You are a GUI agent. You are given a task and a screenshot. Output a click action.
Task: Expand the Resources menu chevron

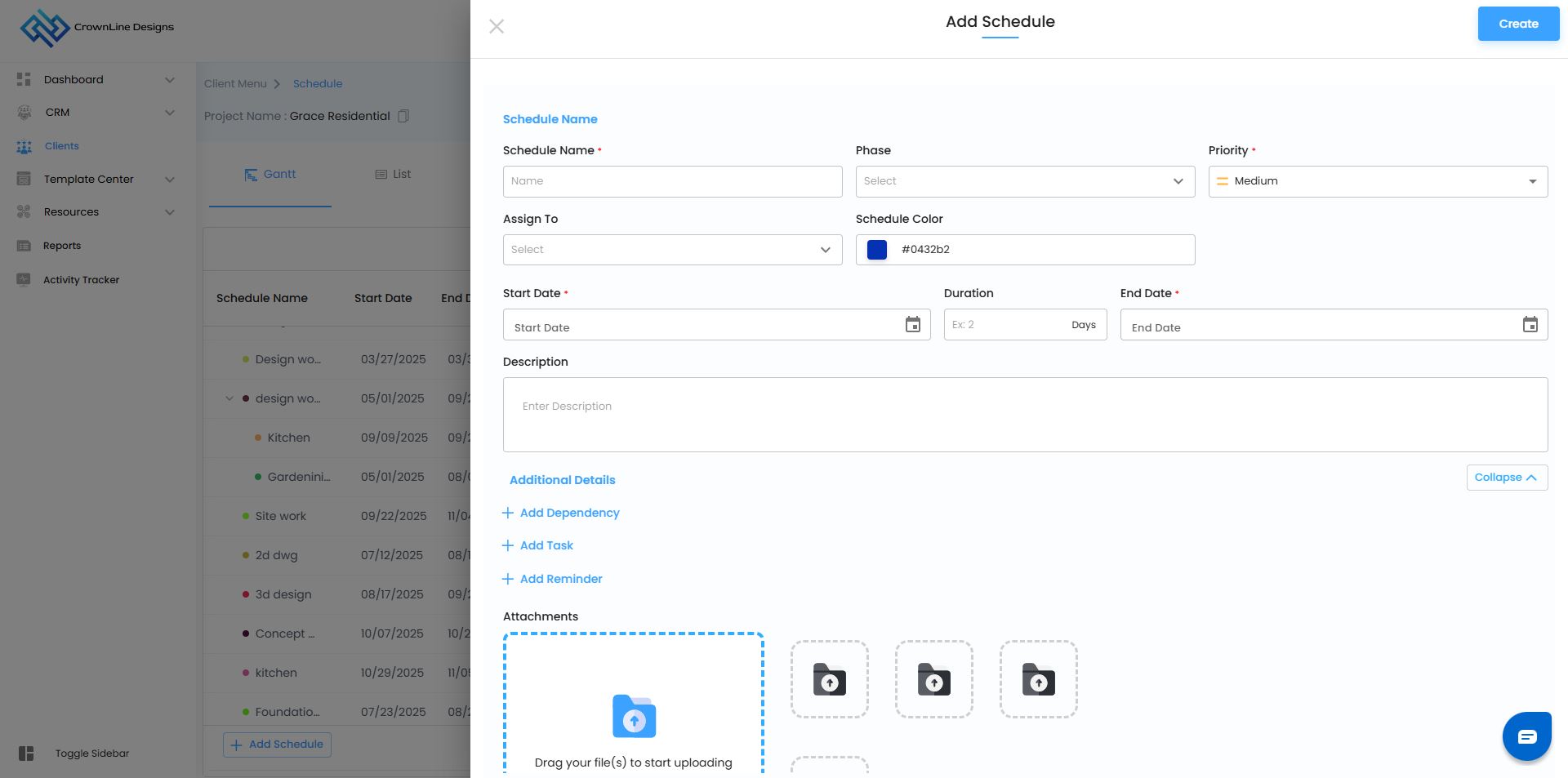pyautogui.click(x=170, y=212)
